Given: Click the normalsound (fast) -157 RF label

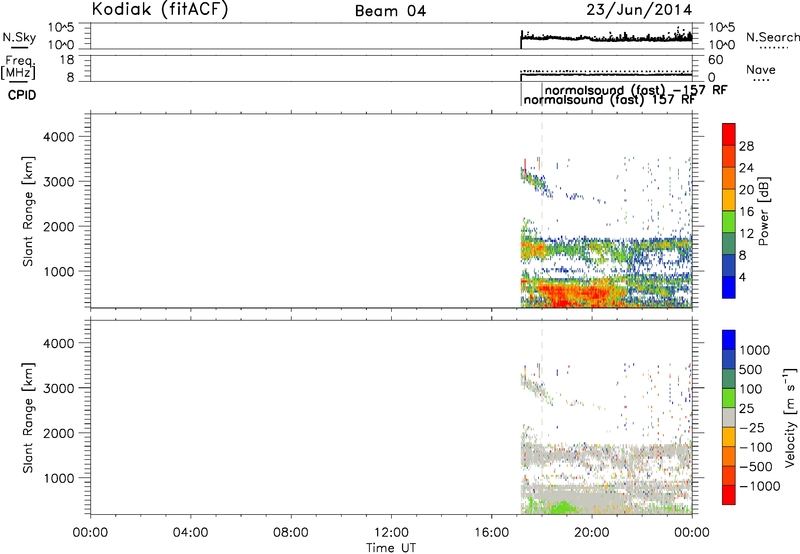Looking at the screenshot, I should coord(636,90).
